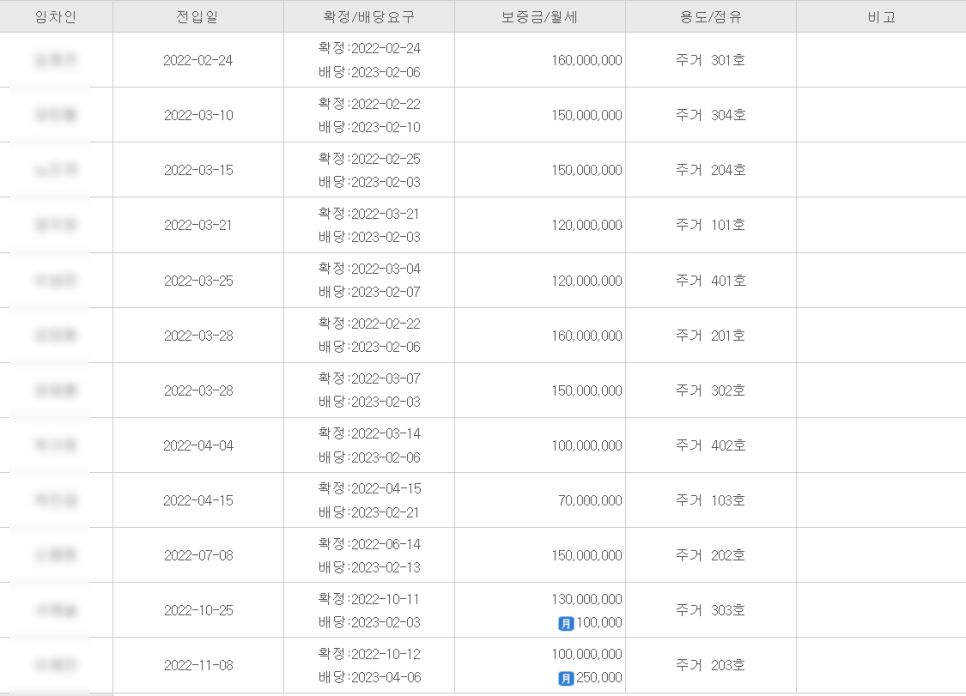Click the 주거 202호 cell
This screenshot has width=966, height=696.
pyautogui.click(x=710, y=556)
